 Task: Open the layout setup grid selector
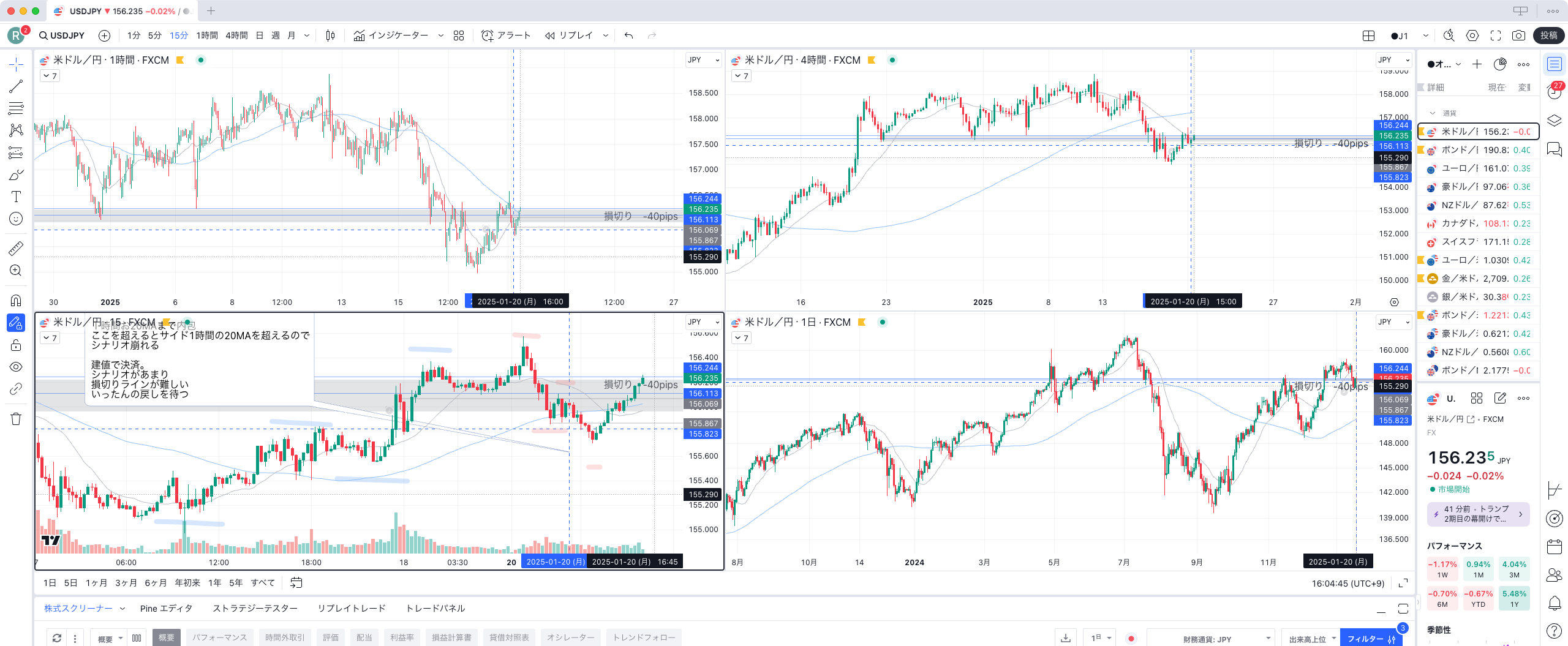coord(1368,36)
